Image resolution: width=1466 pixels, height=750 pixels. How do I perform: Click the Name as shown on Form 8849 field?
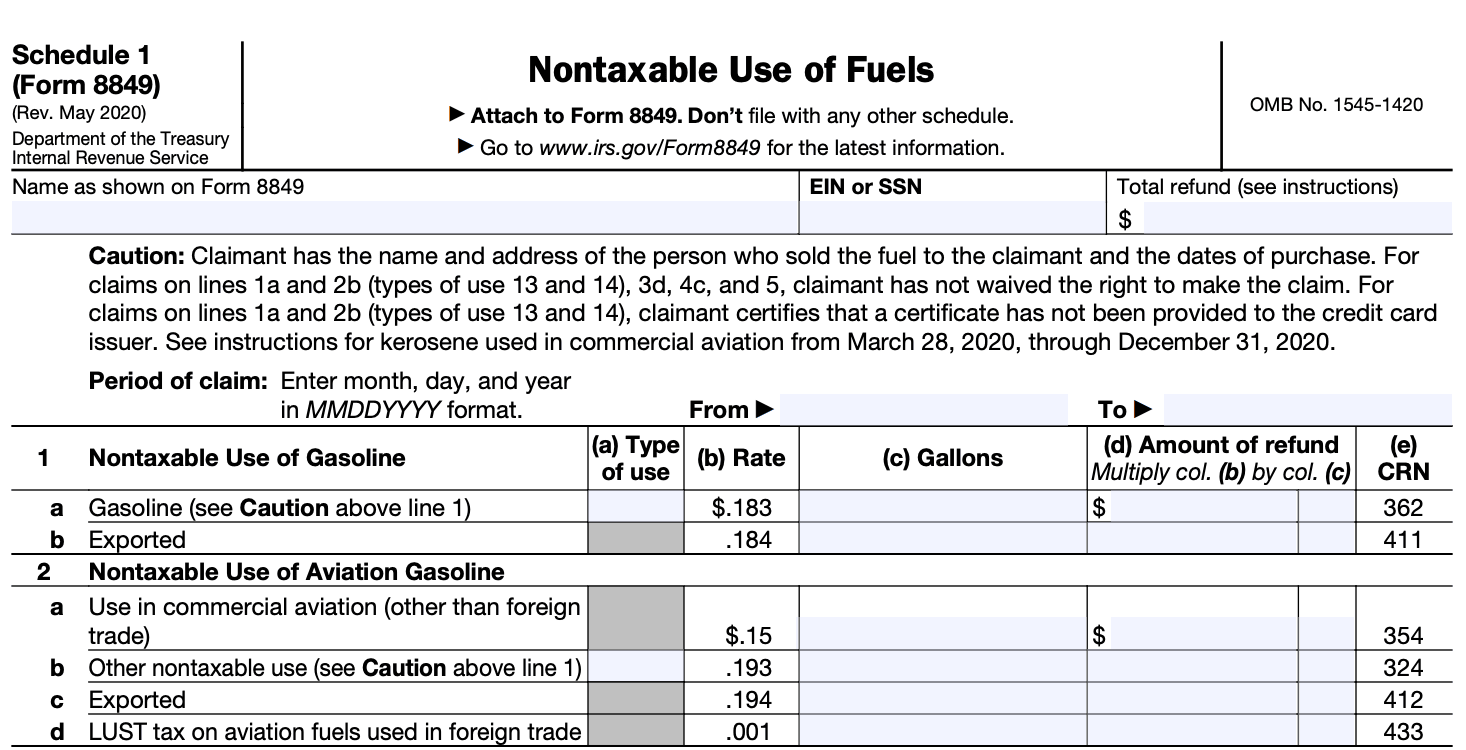(x=404, y=217)
